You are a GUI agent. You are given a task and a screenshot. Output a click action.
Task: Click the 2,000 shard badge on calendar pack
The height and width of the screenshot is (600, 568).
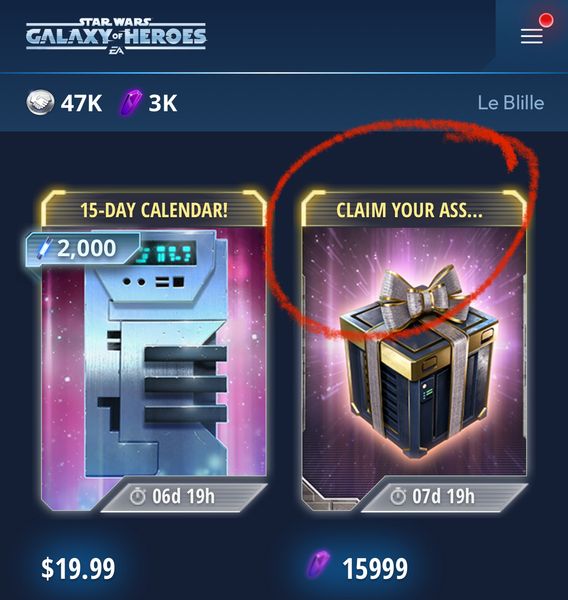[82, 249]
